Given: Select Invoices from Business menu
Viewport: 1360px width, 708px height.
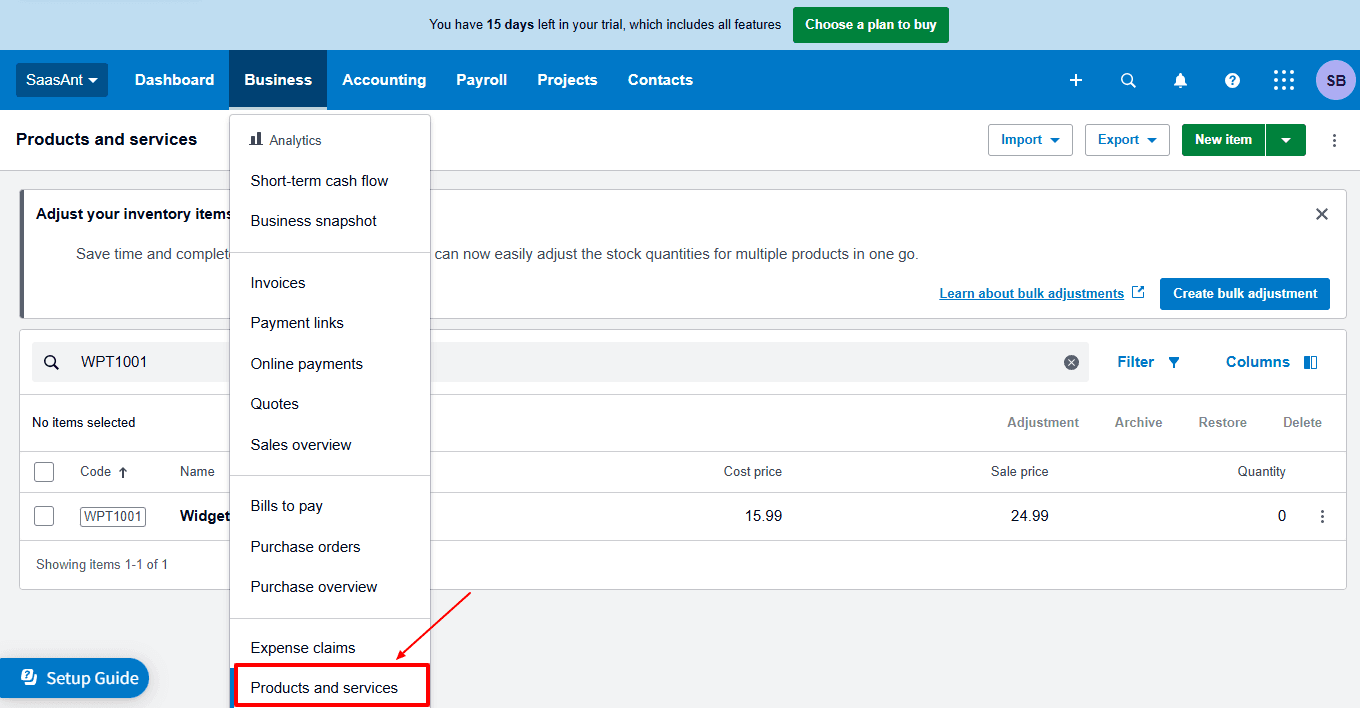Looking at the screenshot, I should point(278,283).
